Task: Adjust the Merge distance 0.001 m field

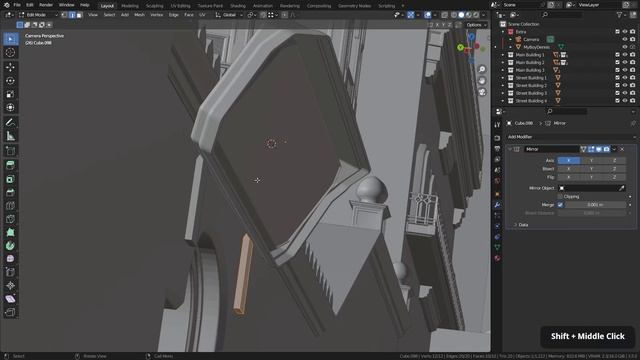Action: 595,205
